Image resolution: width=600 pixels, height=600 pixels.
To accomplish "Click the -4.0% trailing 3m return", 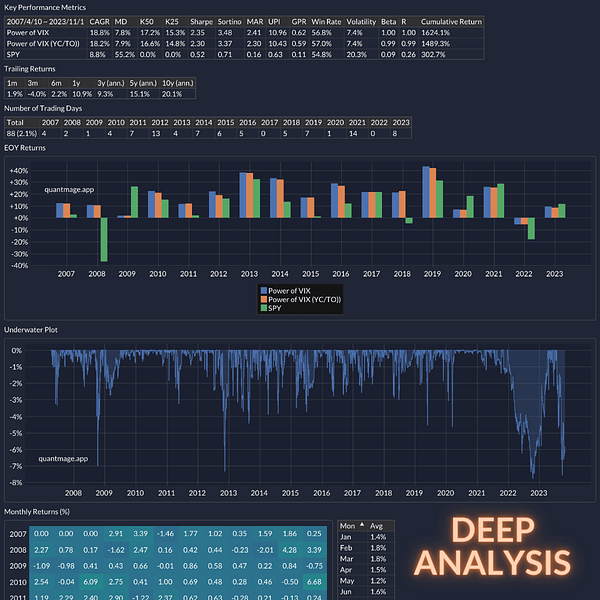I will (37, 94).
